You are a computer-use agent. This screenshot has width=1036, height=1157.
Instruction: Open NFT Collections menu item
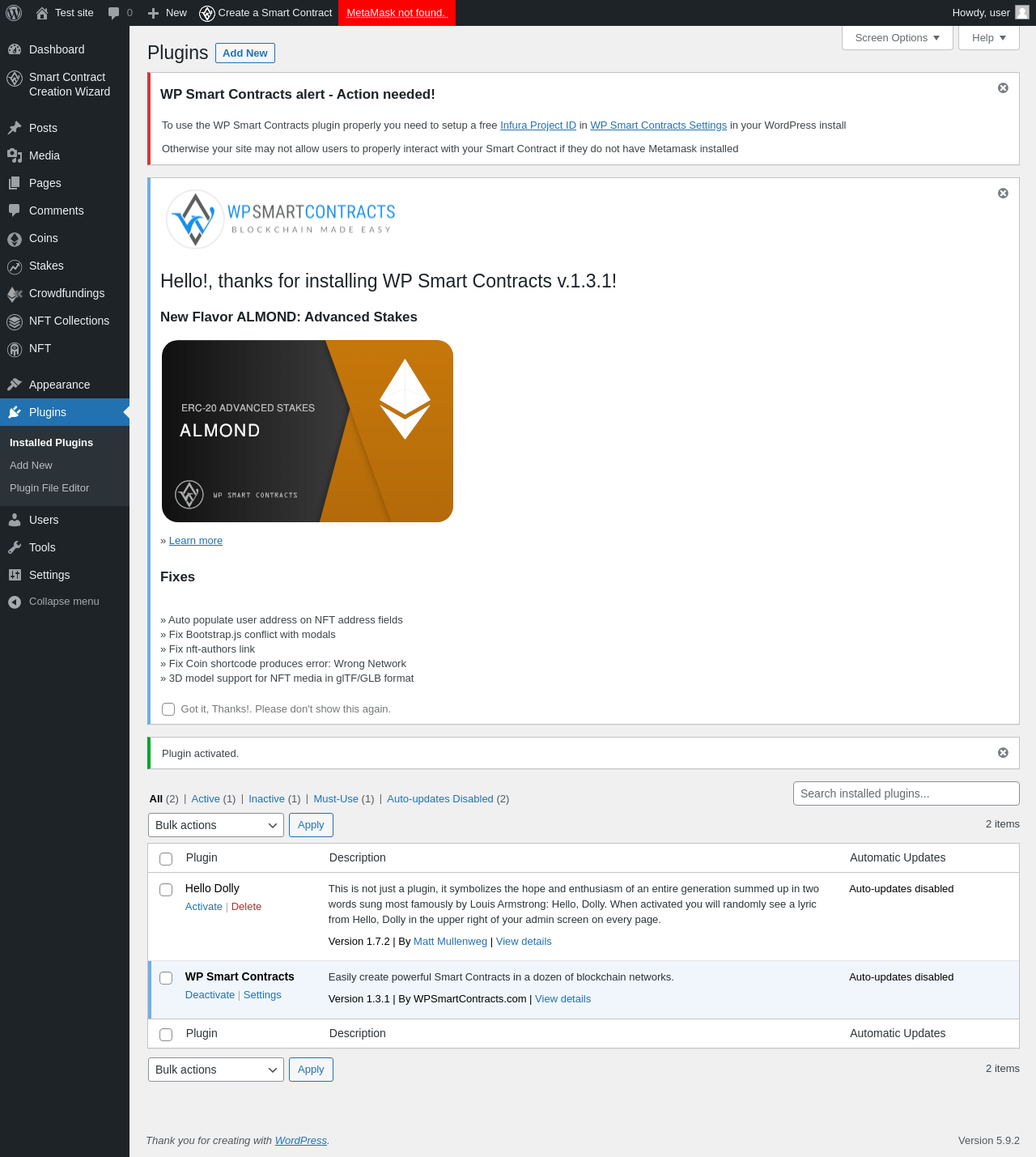[65, 321]
